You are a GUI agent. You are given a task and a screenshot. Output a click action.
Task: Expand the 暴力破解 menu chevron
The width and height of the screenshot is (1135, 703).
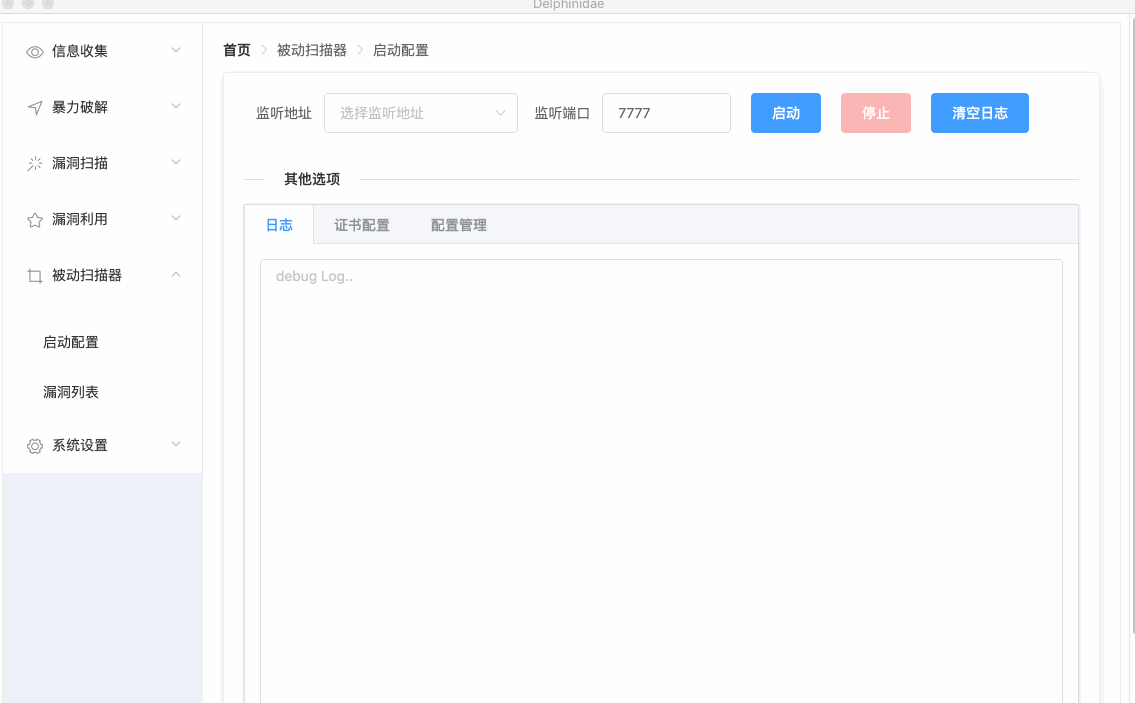click(176, 106)
